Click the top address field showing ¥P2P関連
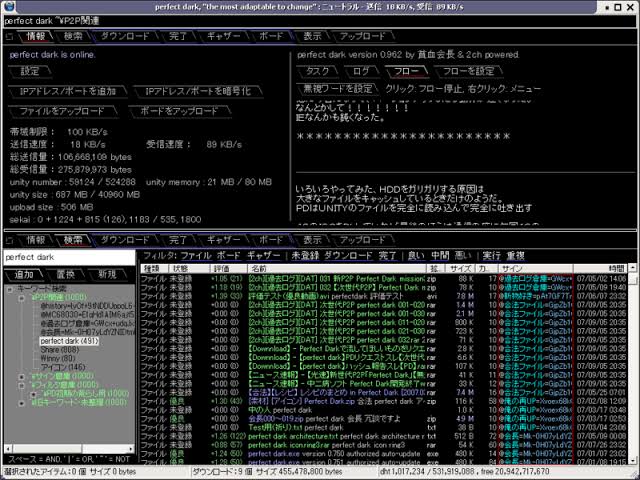Viewport: 640px width, 480px height. (x=318, y=21)
